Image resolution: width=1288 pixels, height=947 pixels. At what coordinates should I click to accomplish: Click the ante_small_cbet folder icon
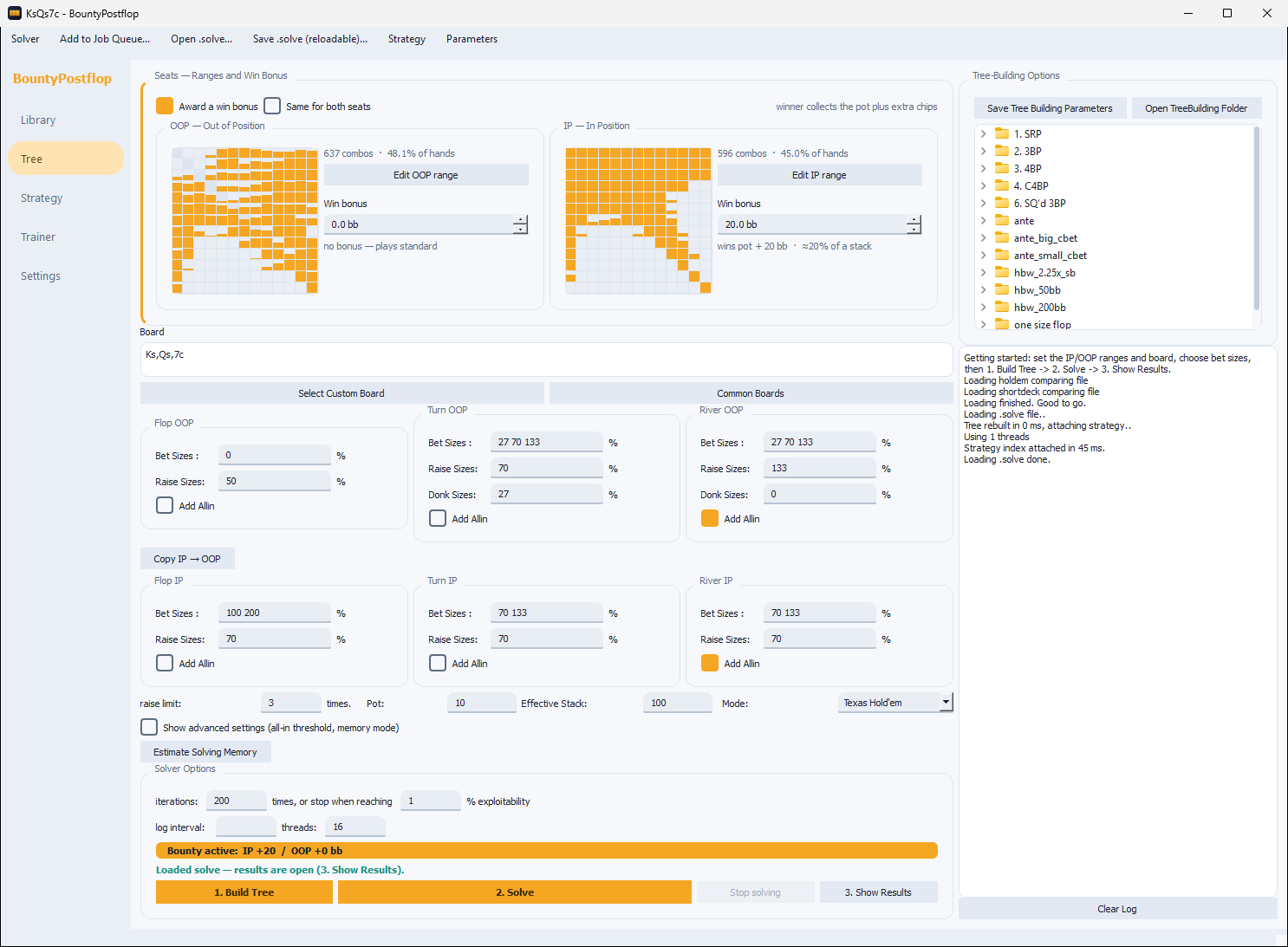[x=1002, y=255]
